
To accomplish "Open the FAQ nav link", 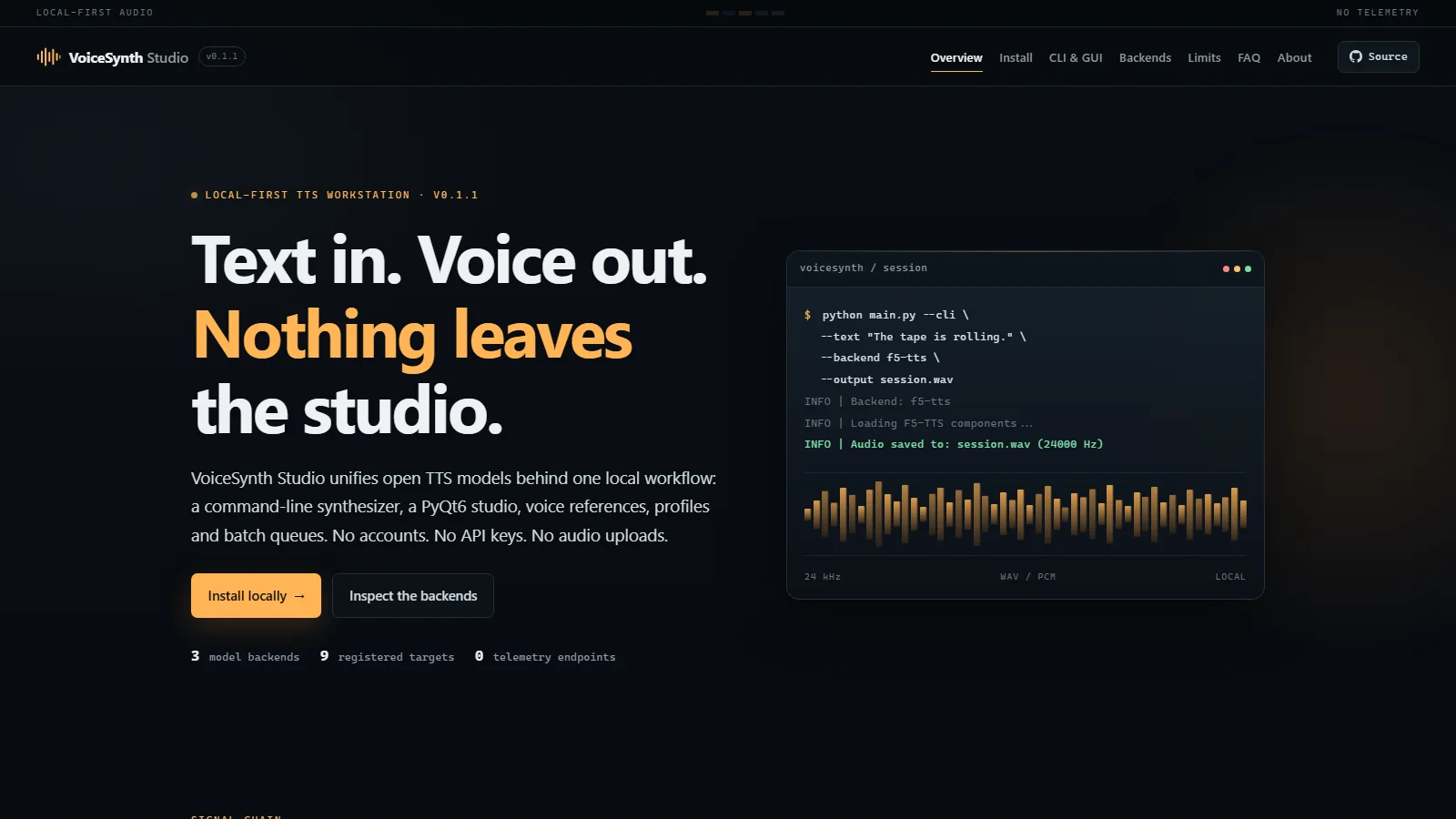I will click(1249, 57).
